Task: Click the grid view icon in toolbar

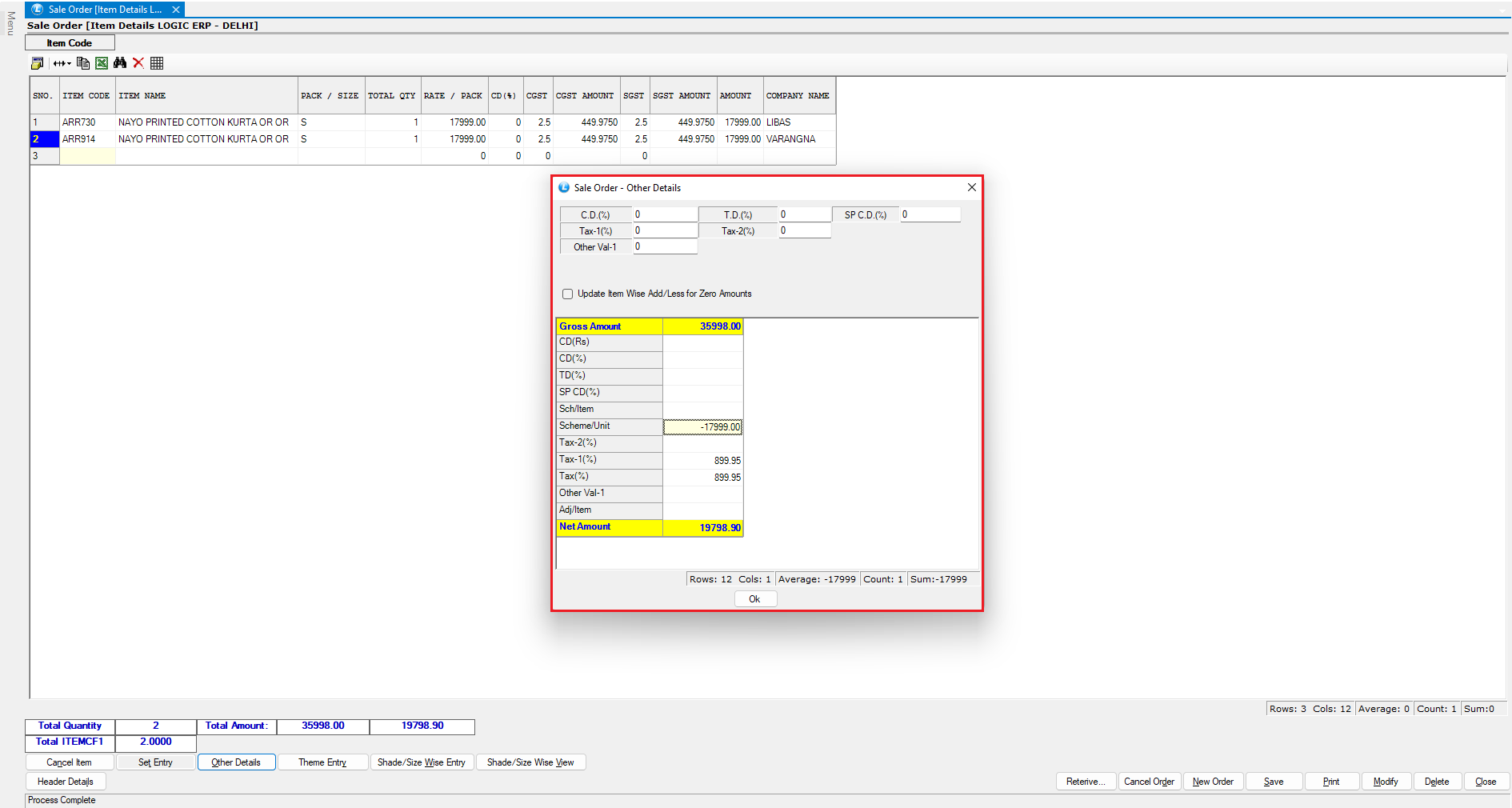Action: [157, 63]
